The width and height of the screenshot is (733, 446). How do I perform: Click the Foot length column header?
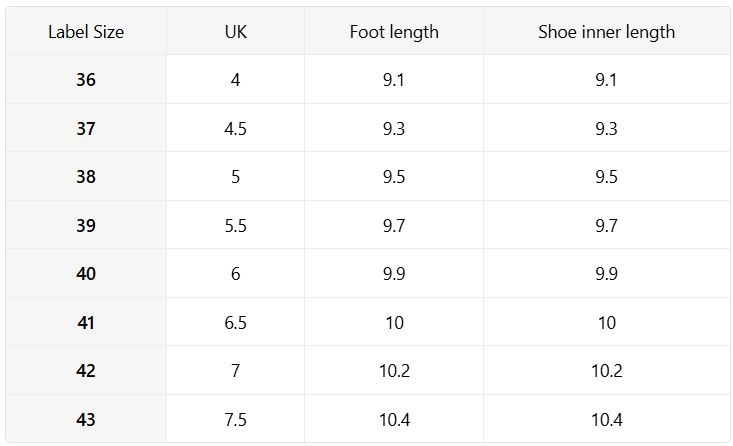[394, 32]
